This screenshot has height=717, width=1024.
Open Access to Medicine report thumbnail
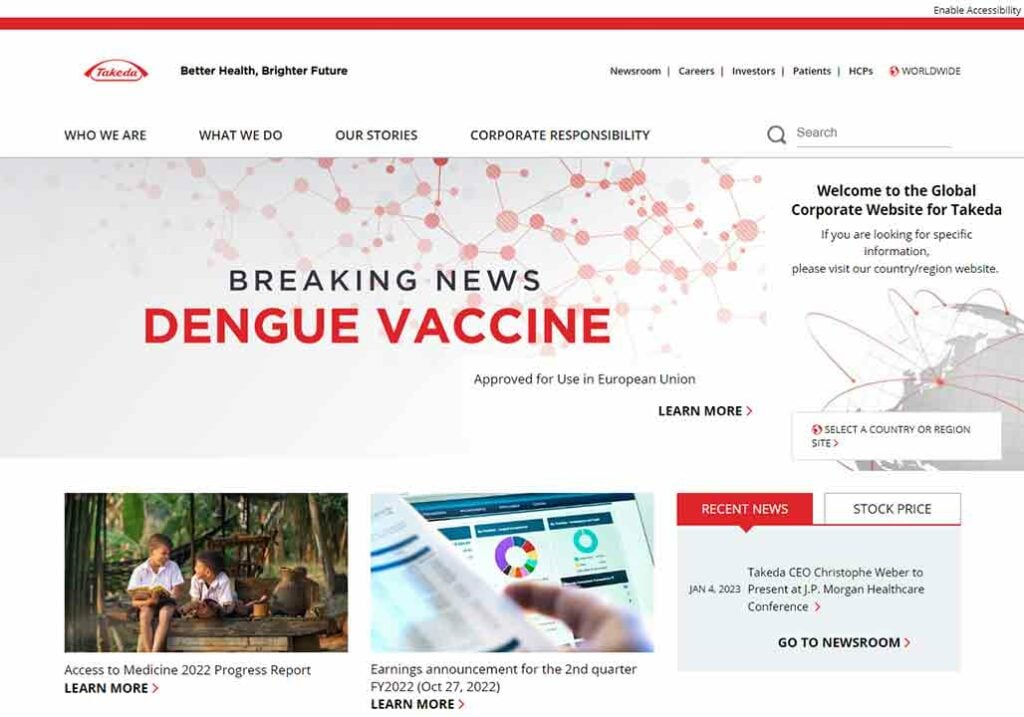(x=206, y=572)
